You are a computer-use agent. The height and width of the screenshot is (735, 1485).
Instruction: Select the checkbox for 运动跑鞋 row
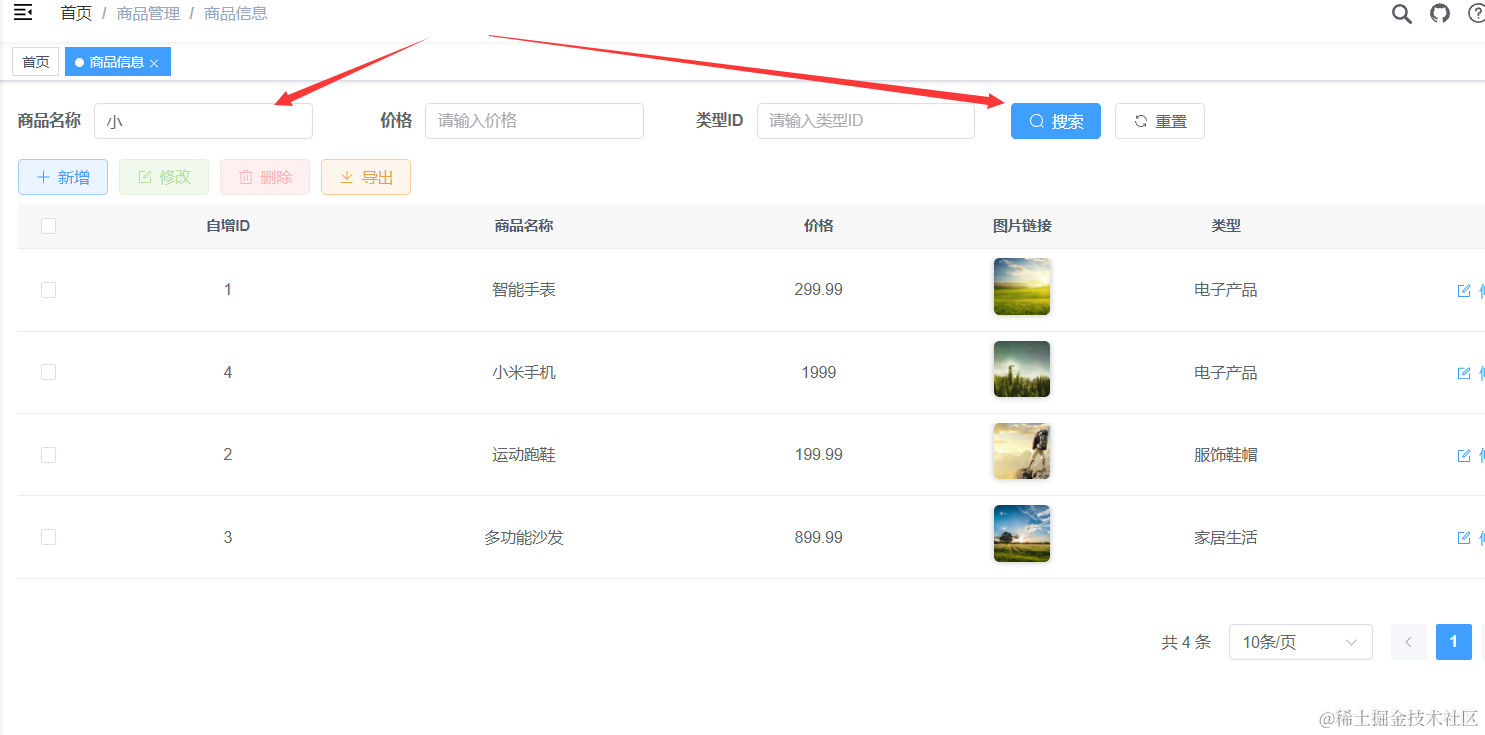pyautogui.click(x=48, y=455)
